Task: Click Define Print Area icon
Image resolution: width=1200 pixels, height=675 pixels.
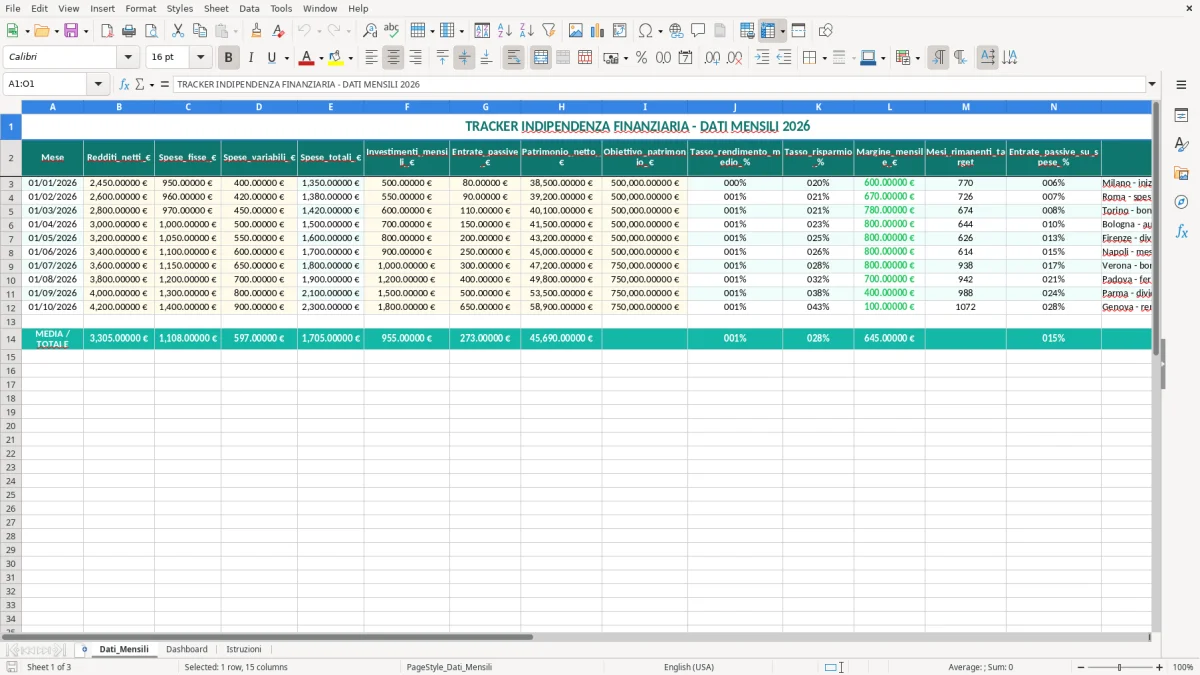Action: [747, 31]
